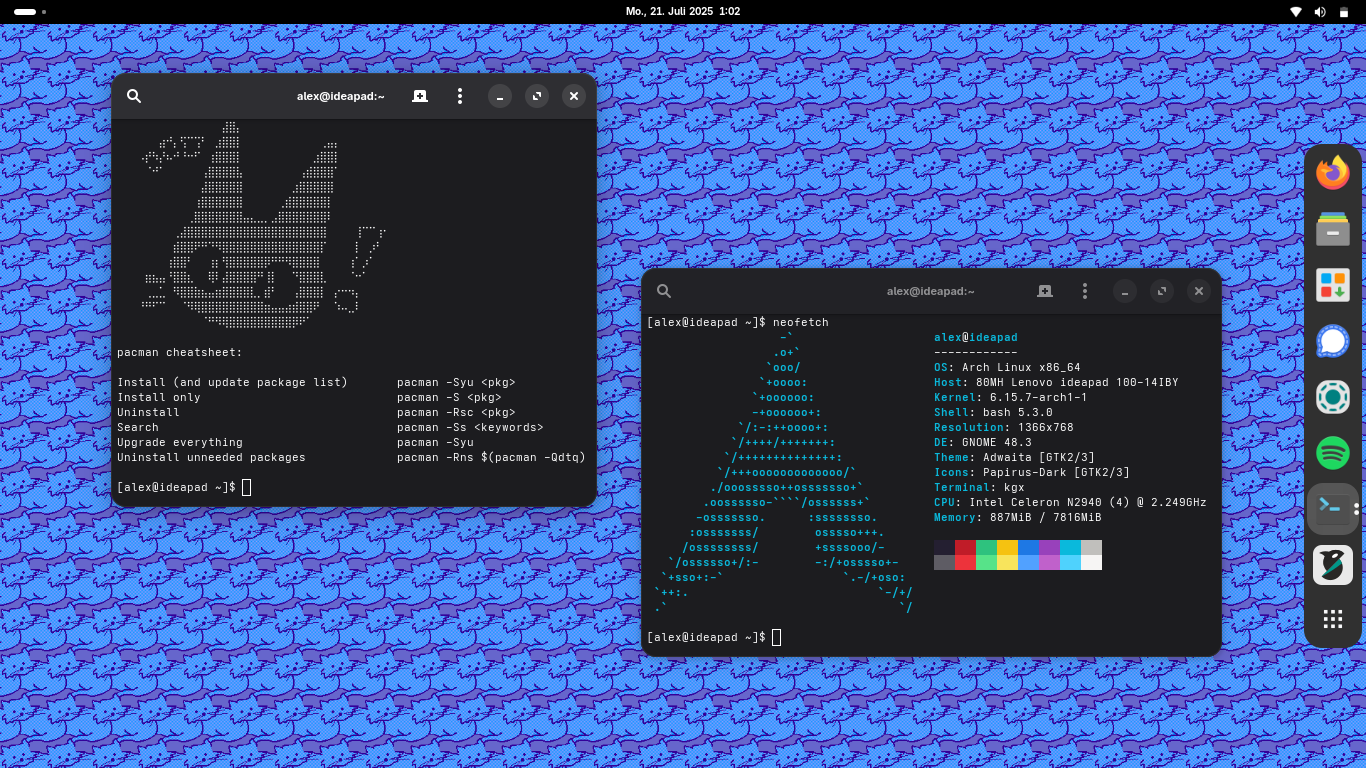Open Activities overview via top-left workspace indicator
This screenshot has width=1366, height=768.
(30, 12)
